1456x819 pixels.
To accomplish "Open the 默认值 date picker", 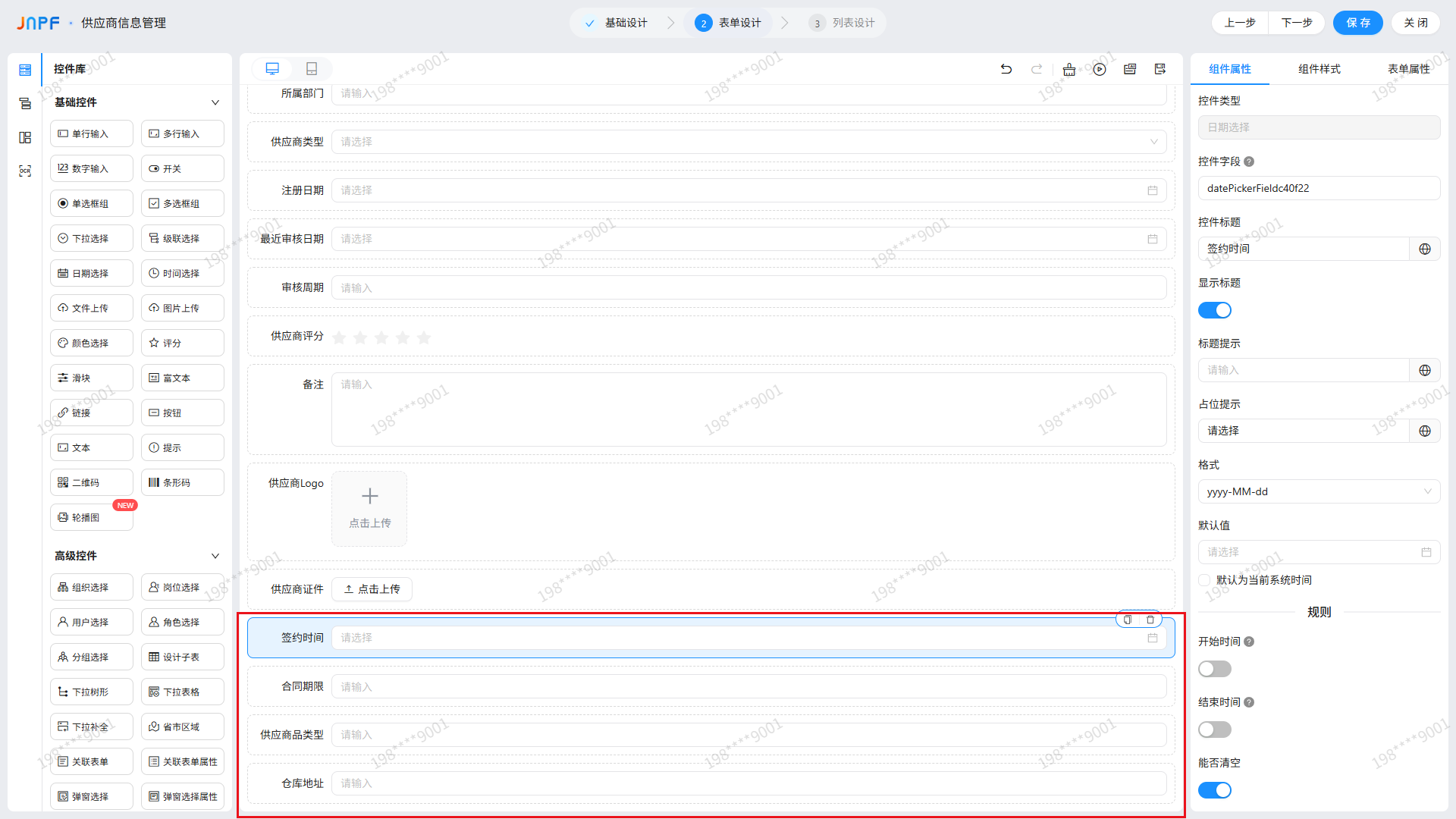I will [1319, 552].
